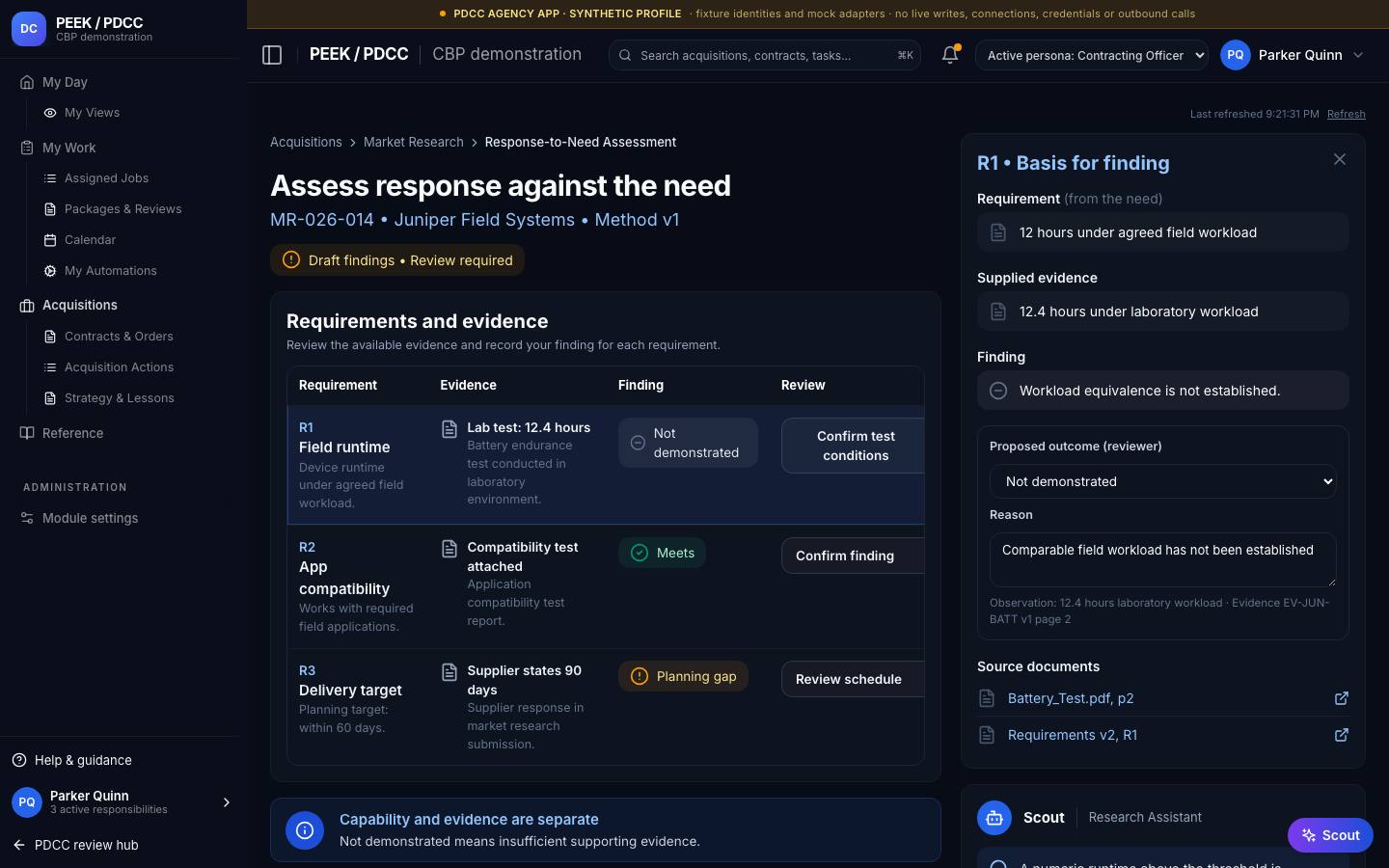Image resolution: width=1389 pixels, height=868 pixels.
Task: Click the document icon beside Lab test evidence
Action: 449,428
